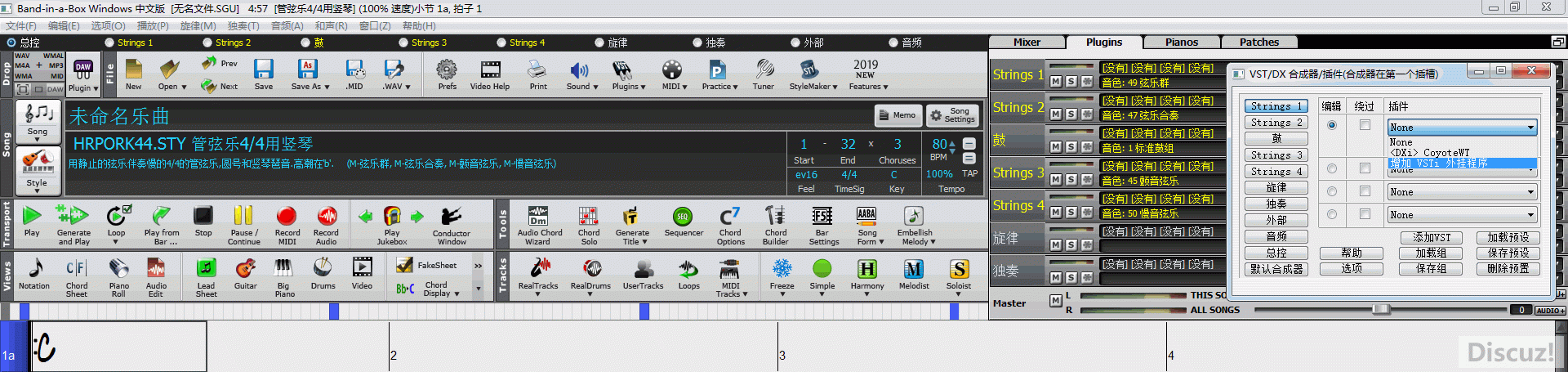Select 编辑 radio button of first plugin slot
Screen dimensions: 1568x372
click(1332, 125)
